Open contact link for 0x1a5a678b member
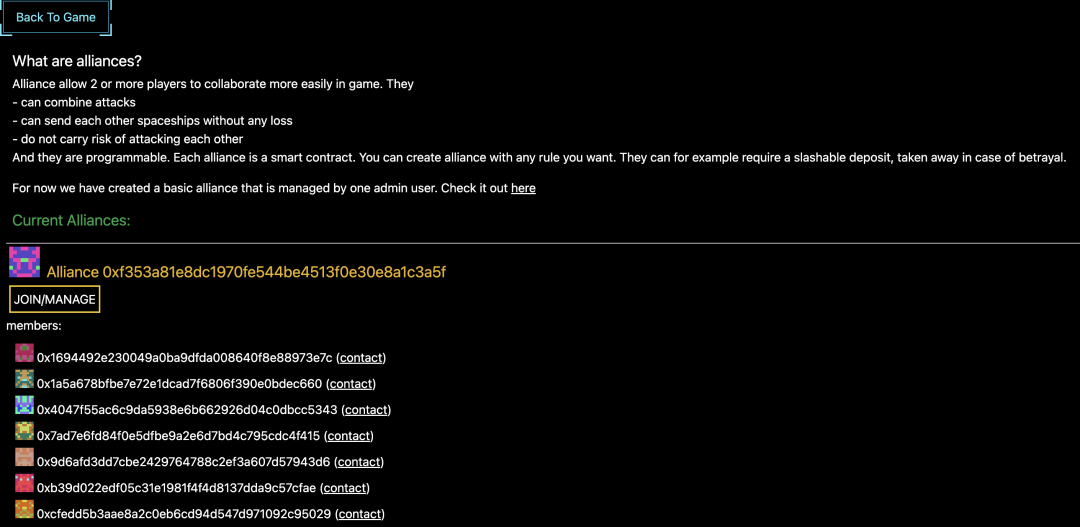The width and height of the screenshot is (1080, 527). 351,384
